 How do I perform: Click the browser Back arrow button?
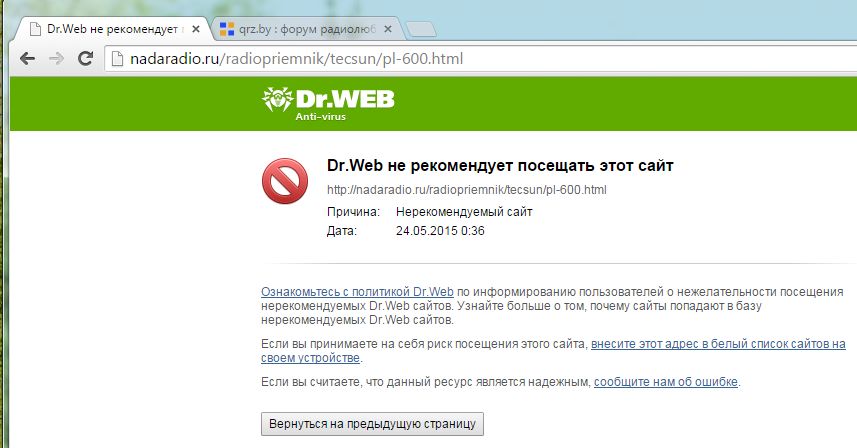click(27, 59)
